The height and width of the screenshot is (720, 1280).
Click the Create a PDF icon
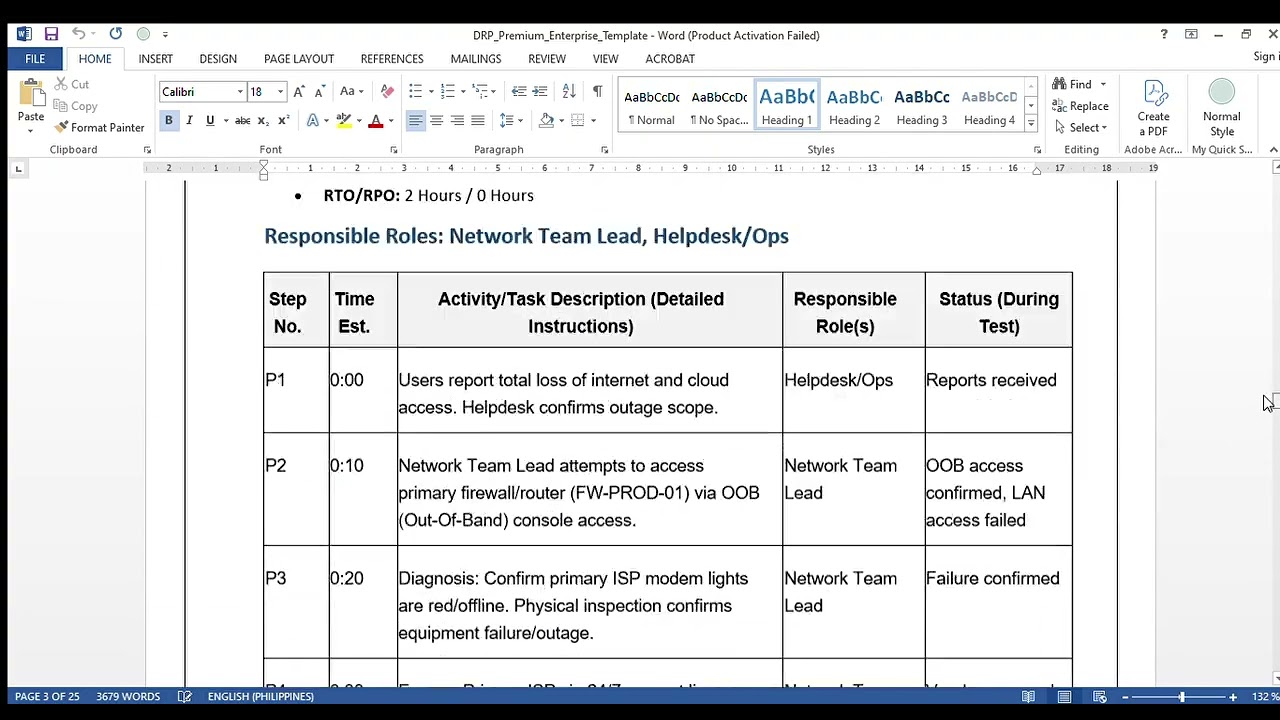coord(1154,108)
